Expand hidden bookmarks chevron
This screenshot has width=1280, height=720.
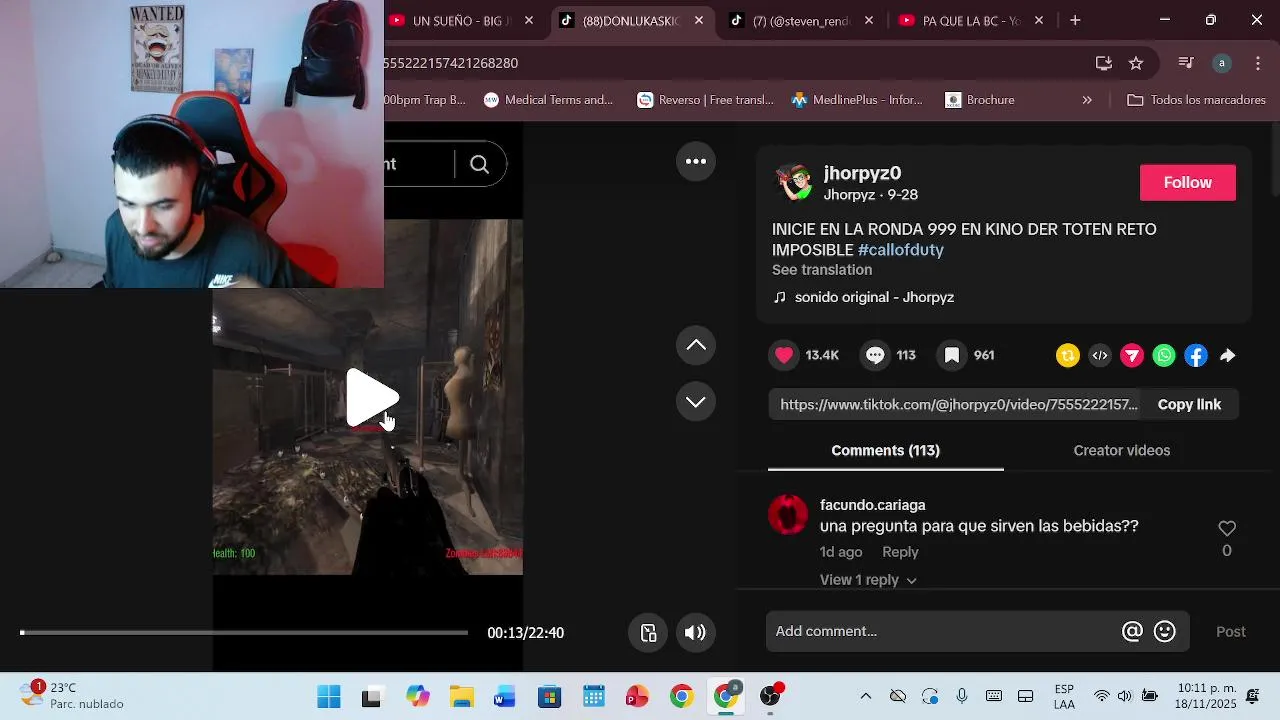(x=1087, y=100)
